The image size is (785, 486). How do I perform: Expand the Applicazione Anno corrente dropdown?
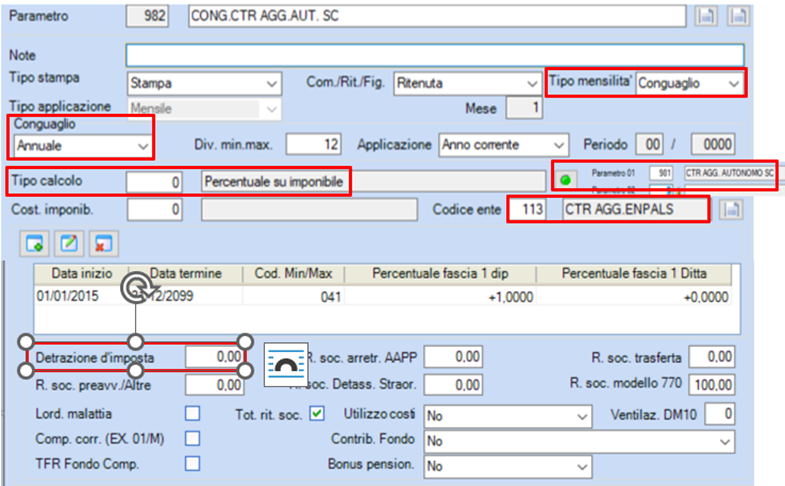(x=504, y=145)
